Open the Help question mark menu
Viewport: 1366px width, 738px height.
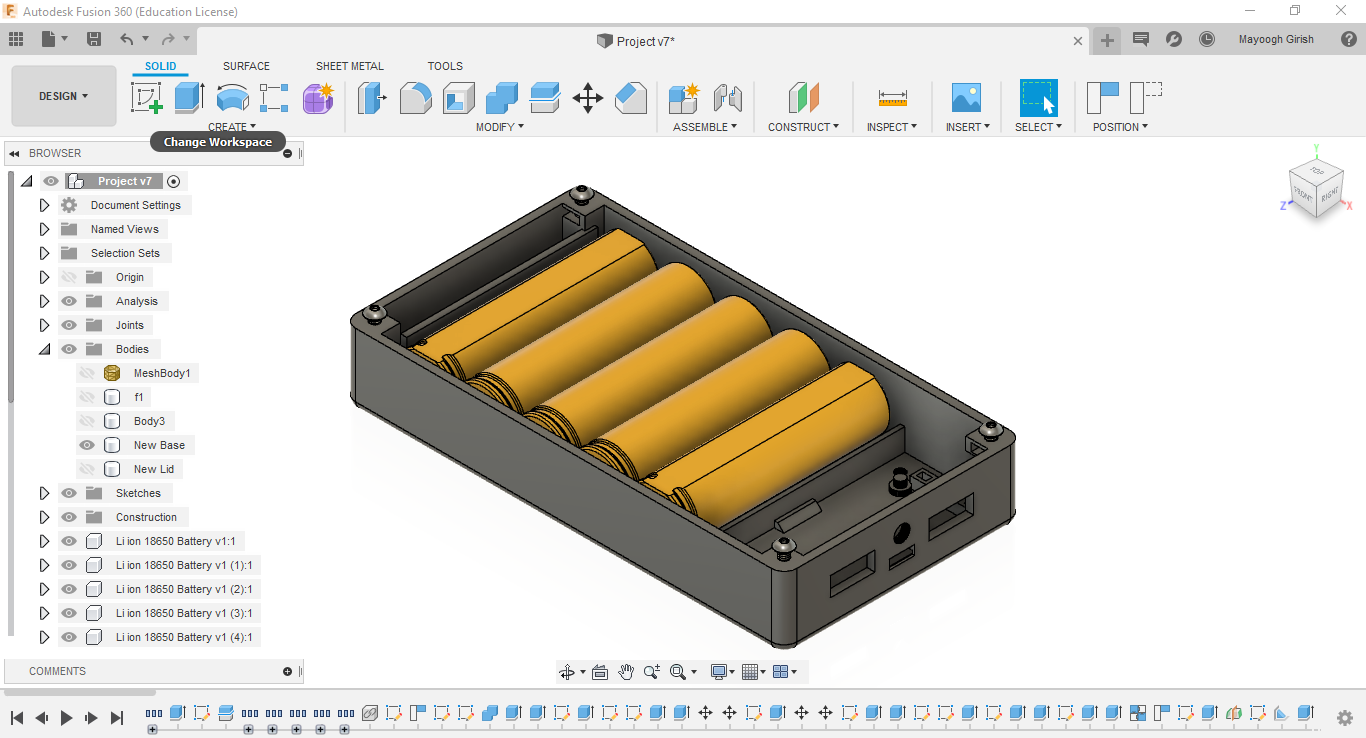pos(1349,40)
